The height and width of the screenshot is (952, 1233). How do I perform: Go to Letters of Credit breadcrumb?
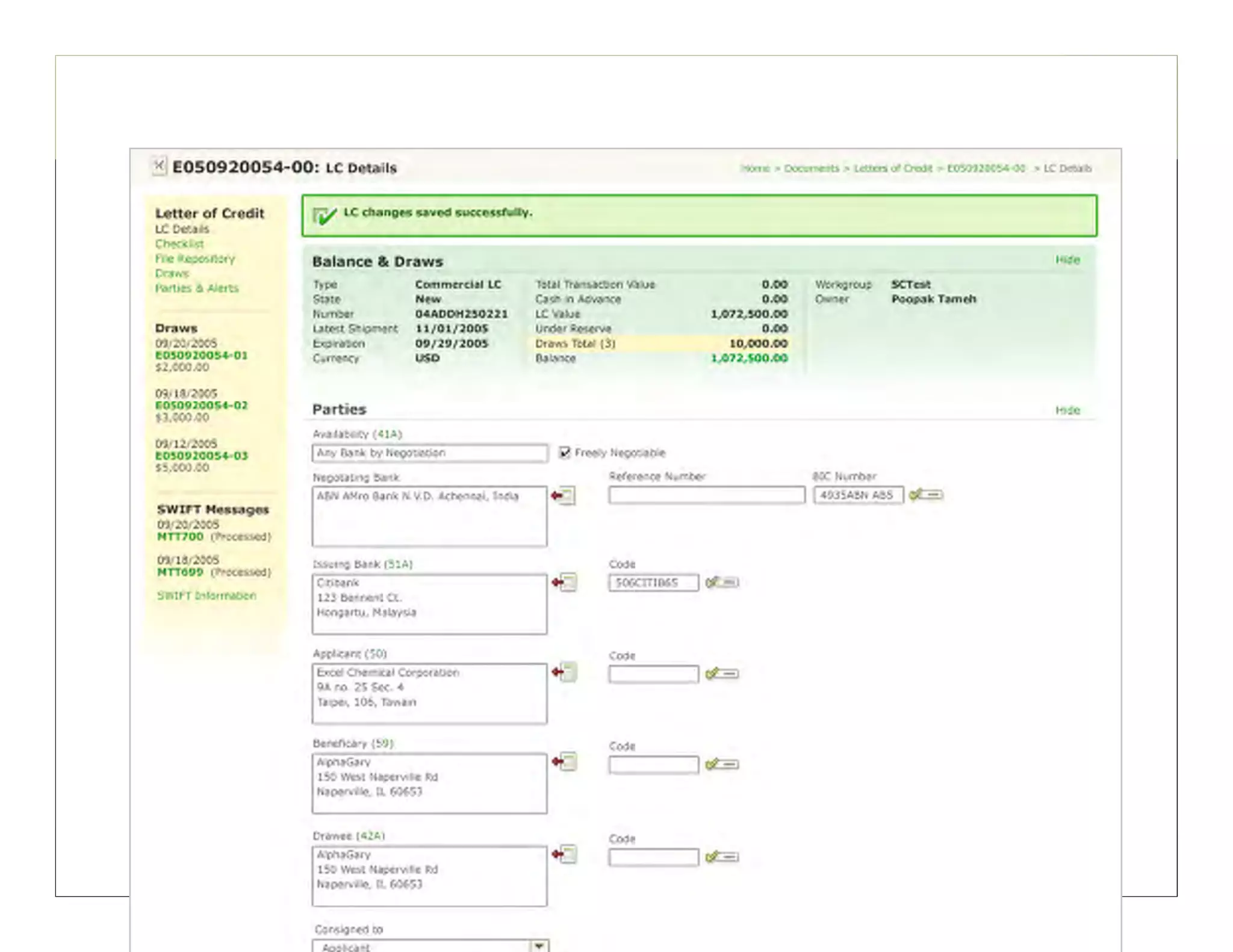pos(892,168)
